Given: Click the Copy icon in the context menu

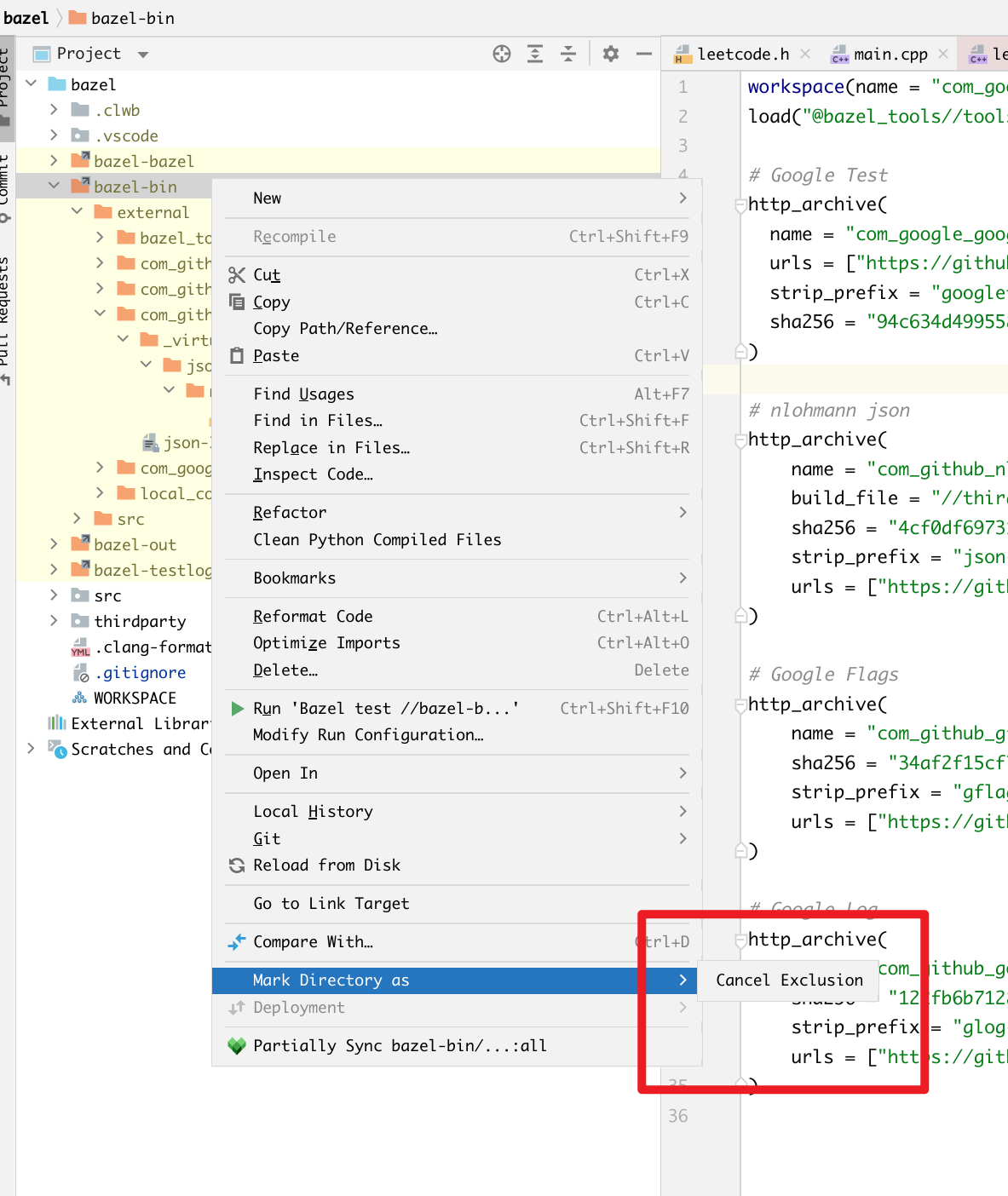Looking at the screenshot, I should click(x=236, y=302).
